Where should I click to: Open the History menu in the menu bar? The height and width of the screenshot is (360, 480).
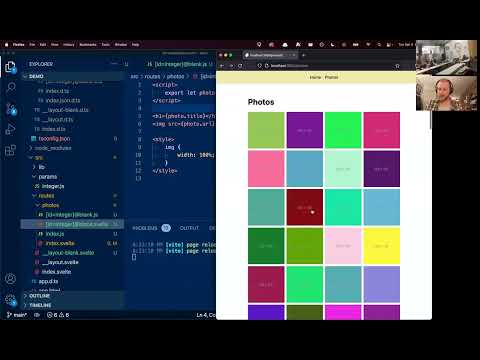(x=69, y=44)
